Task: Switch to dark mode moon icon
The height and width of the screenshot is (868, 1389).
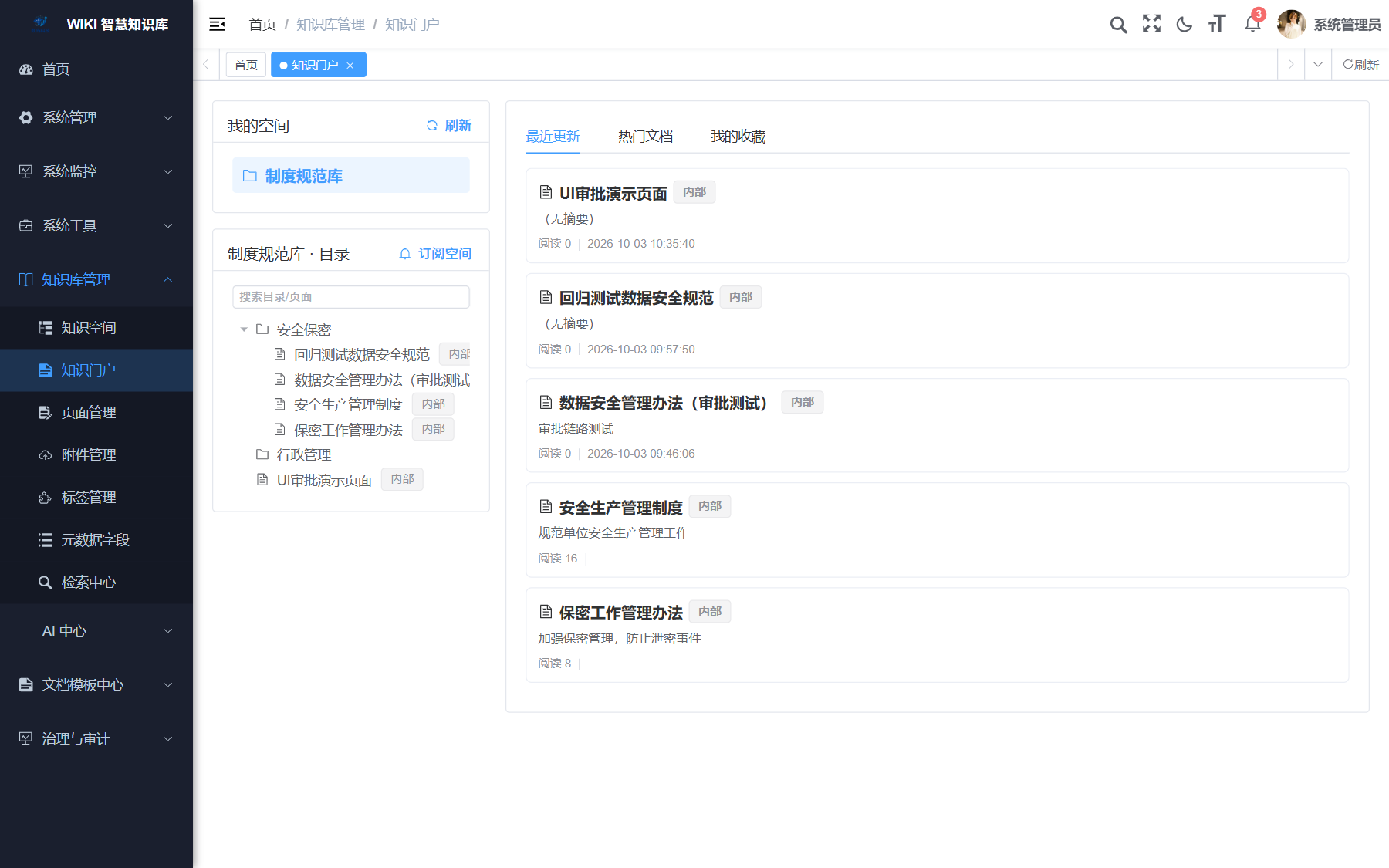Action: click(x=1184, y=25)
